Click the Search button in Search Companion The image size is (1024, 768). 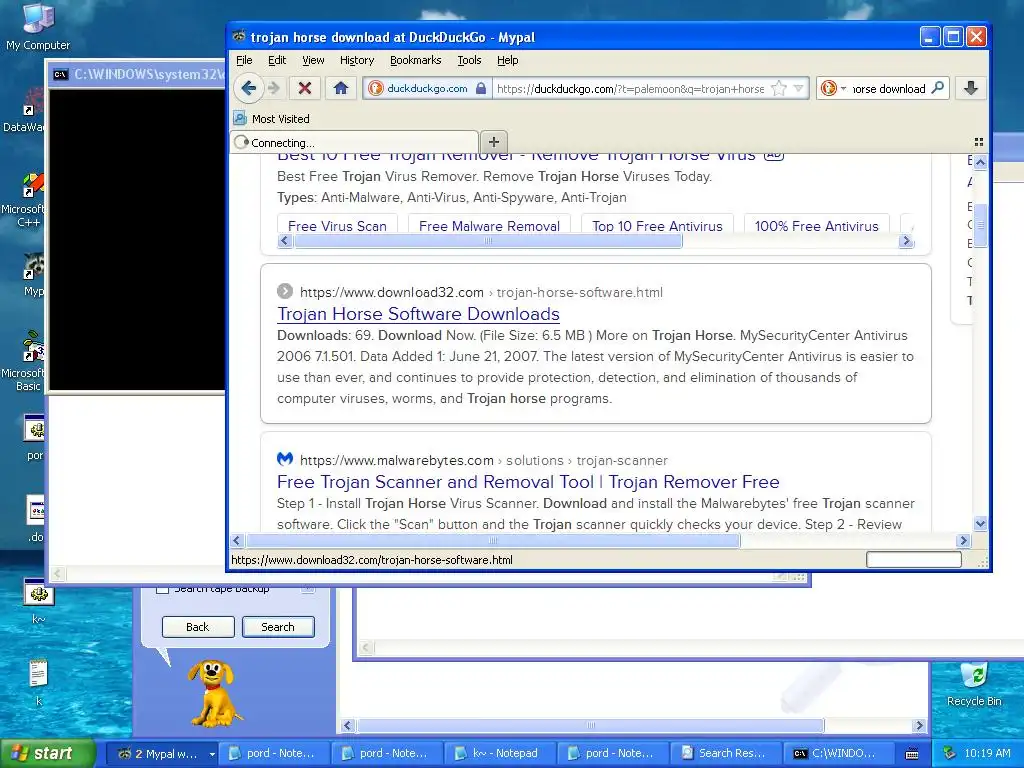[278, 627]
